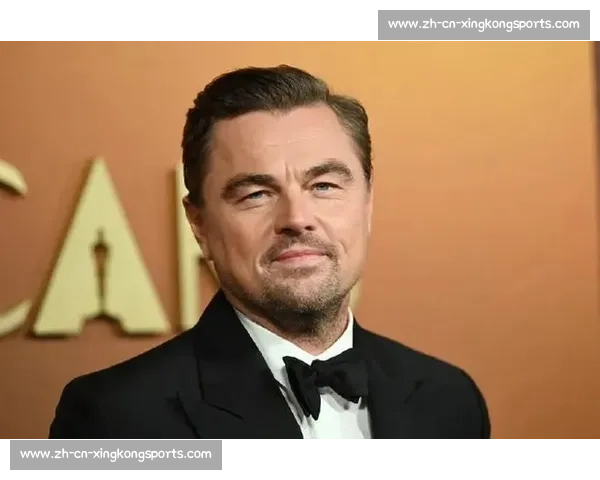The height and width of the screenshot is (480, 600).
Task: Click the gold letter partially hidden behind the head
Action: click(188, 260)
